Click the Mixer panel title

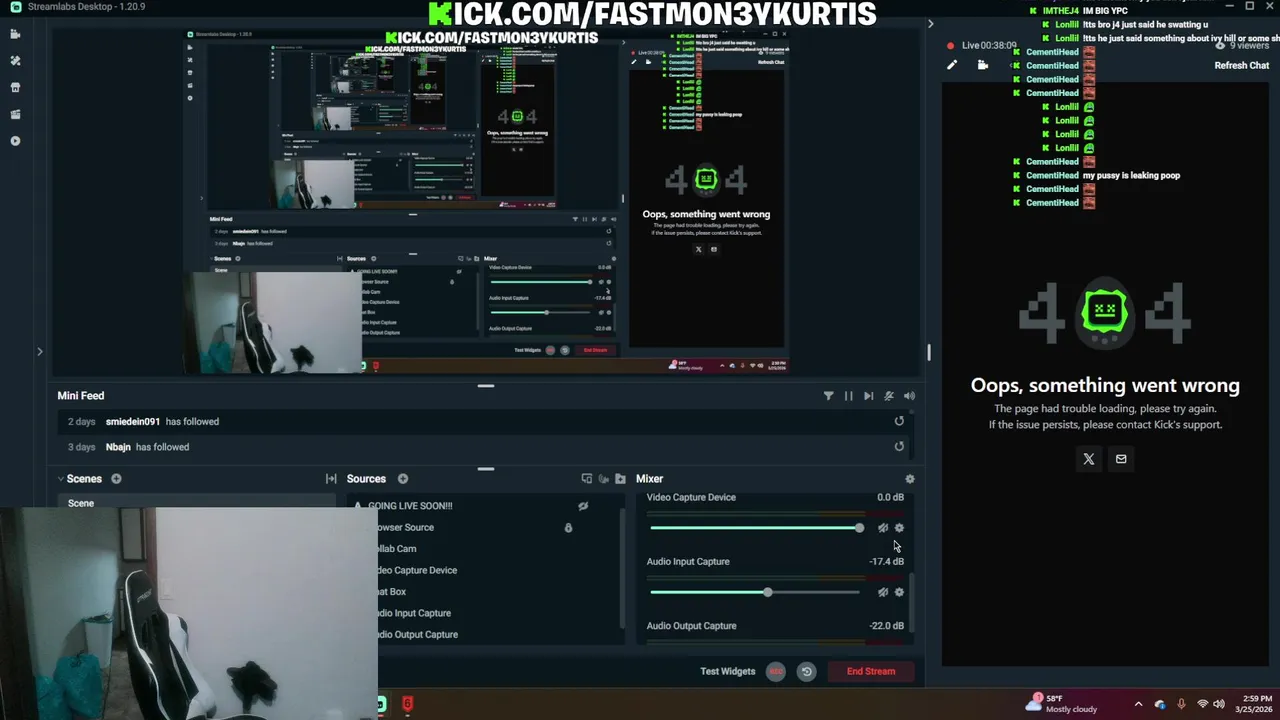tap(649, 479)
